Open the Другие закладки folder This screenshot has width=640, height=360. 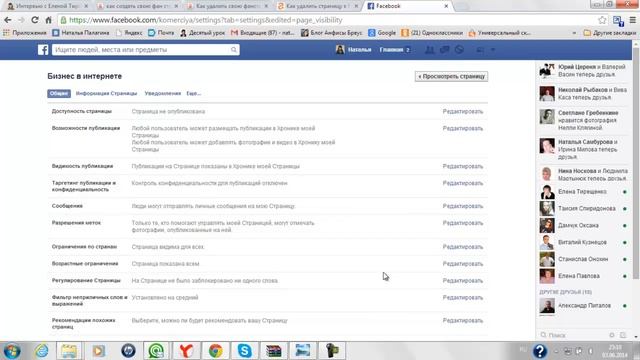610,33
